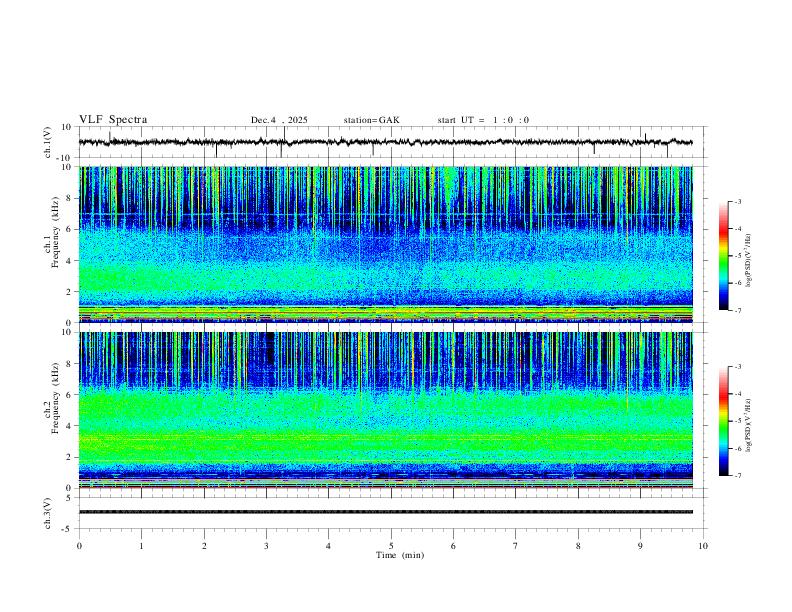Image resolution: width=792 pixels, height=612 pixels.
Task: Click ch.2 frequency axis tick "2"
Action: point(70,457)
